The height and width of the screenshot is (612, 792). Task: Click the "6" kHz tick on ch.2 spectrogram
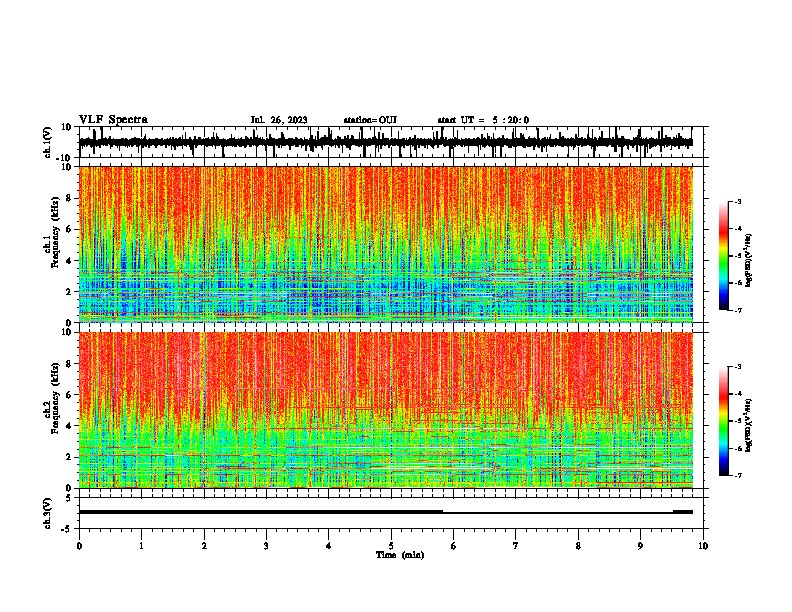point(69,395)
